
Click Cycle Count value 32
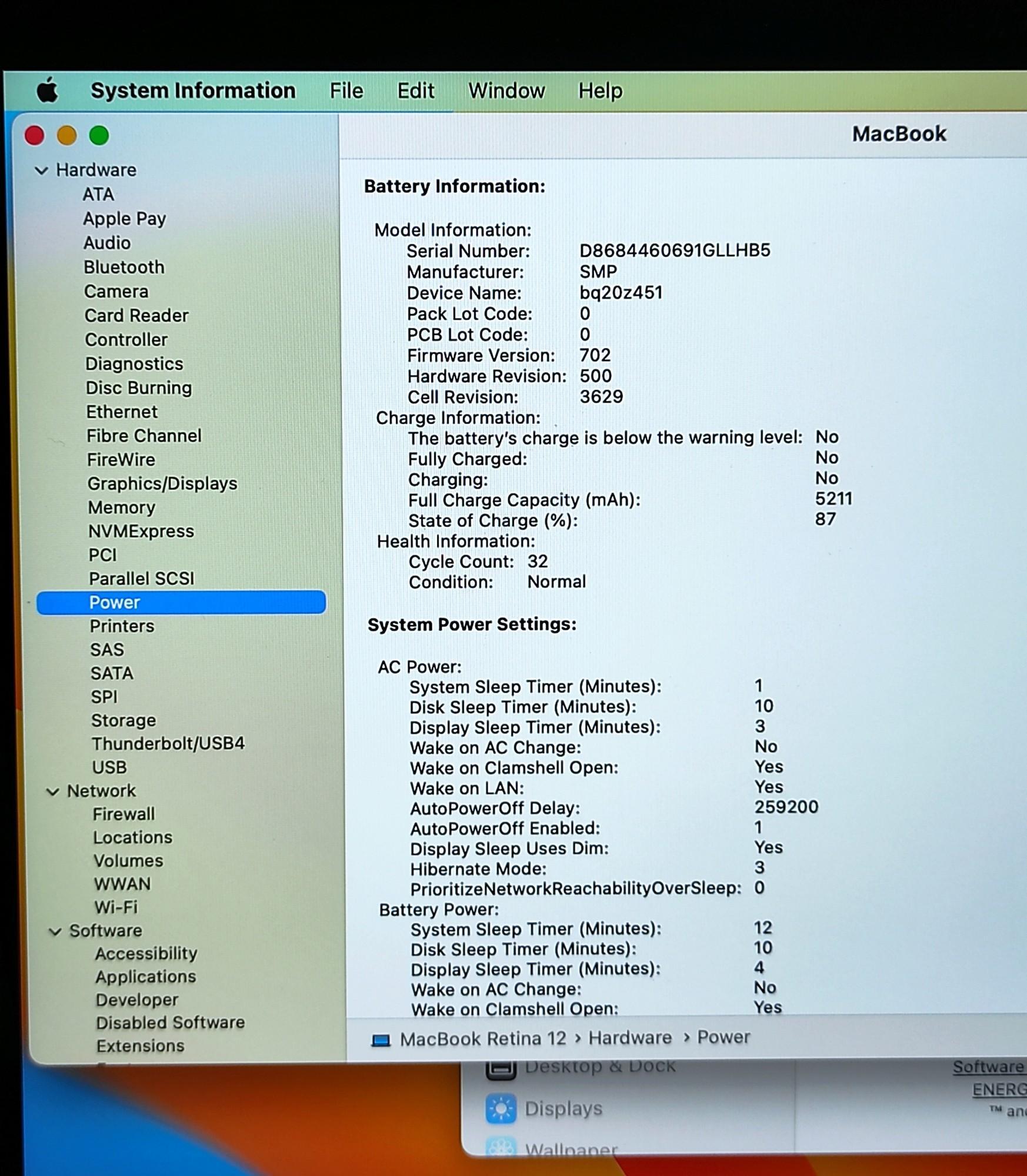click(538, 562)
